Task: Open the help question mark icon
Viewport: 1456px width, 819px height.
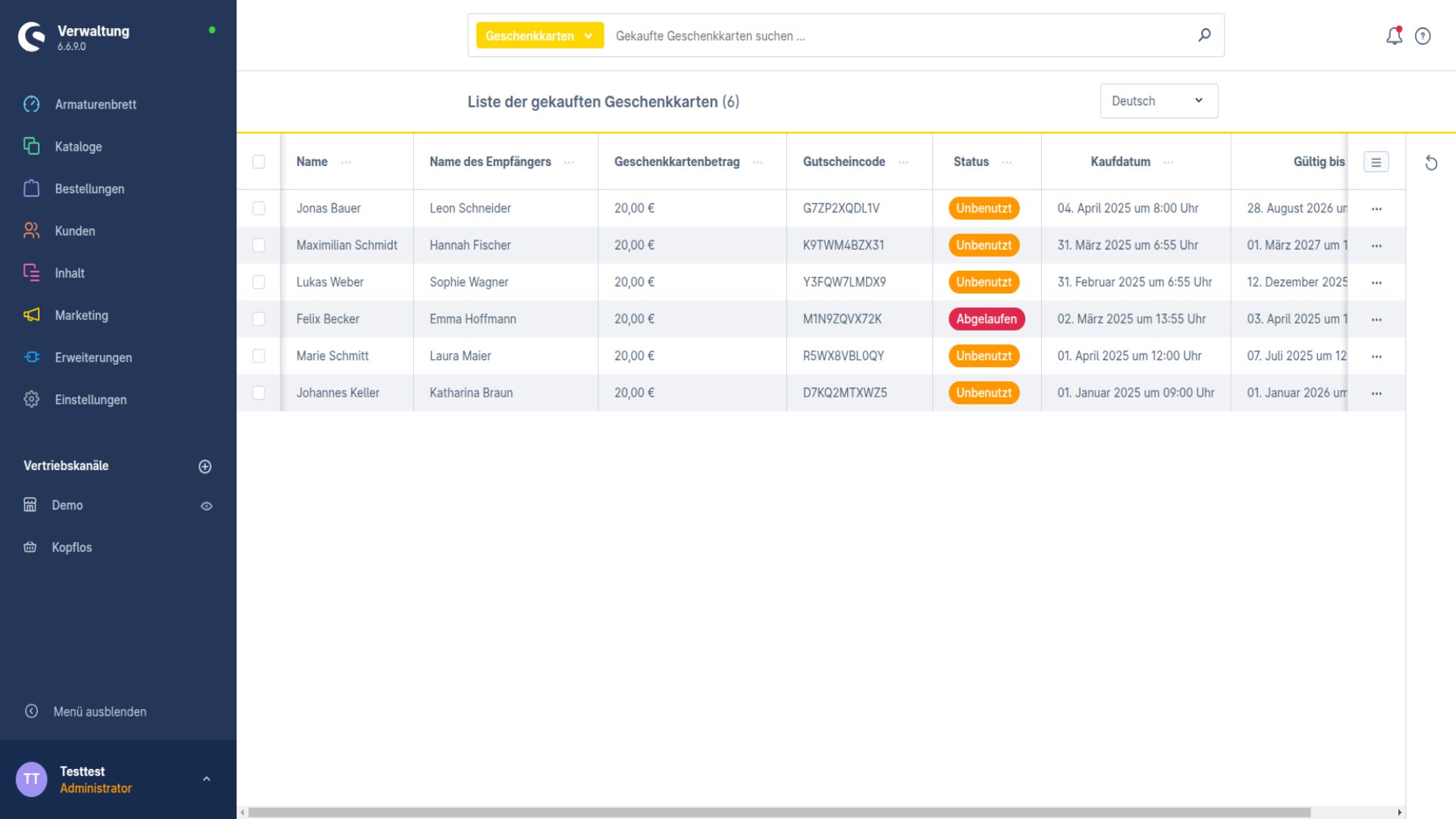Action: pos(1423,36)
